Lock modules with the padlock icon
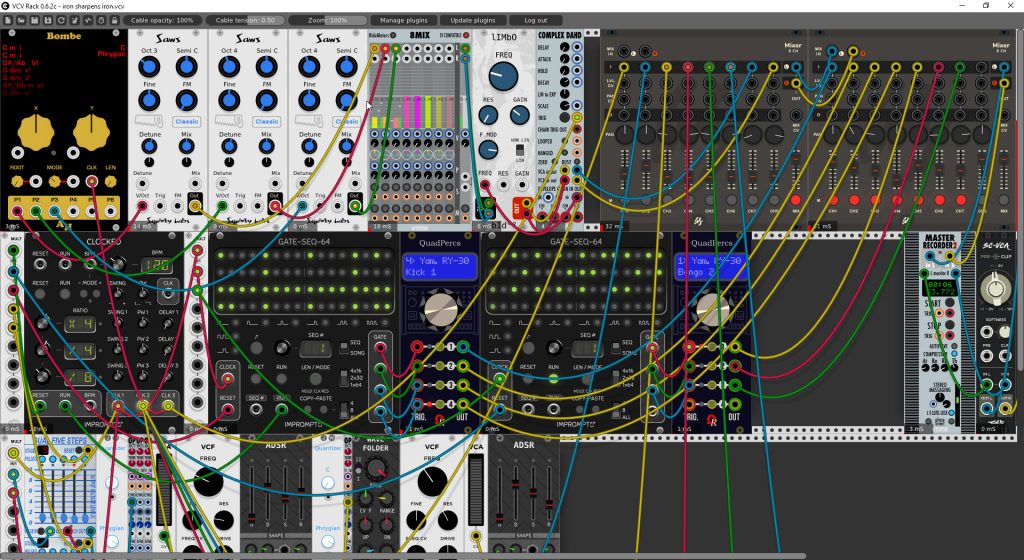 coord(114,20)
